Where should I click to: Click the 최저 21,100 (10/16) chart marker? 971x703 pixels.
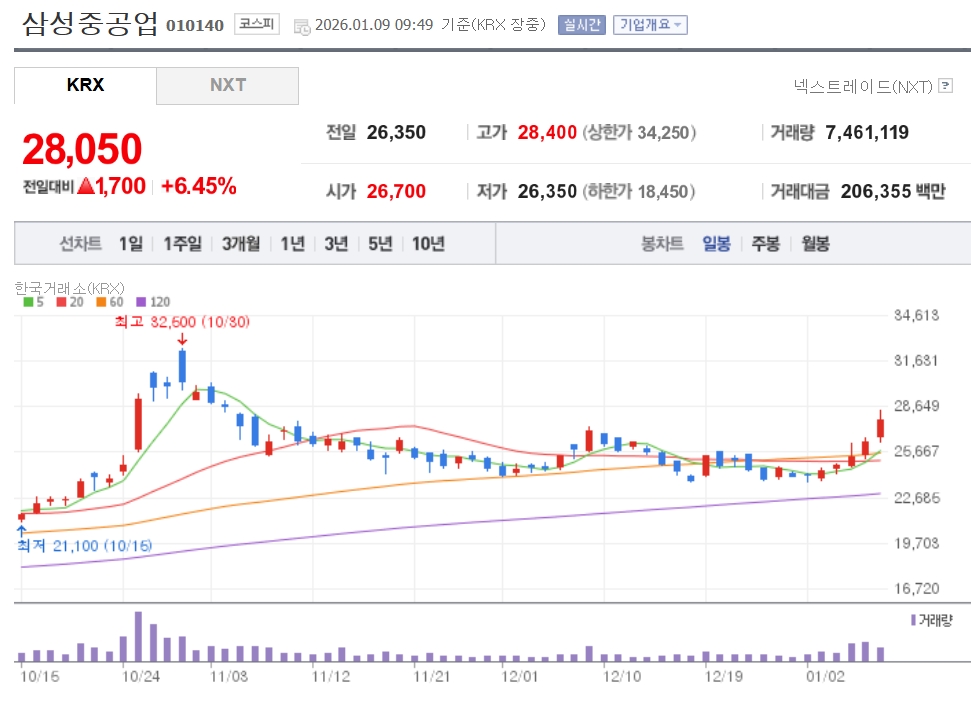point(84,546)
